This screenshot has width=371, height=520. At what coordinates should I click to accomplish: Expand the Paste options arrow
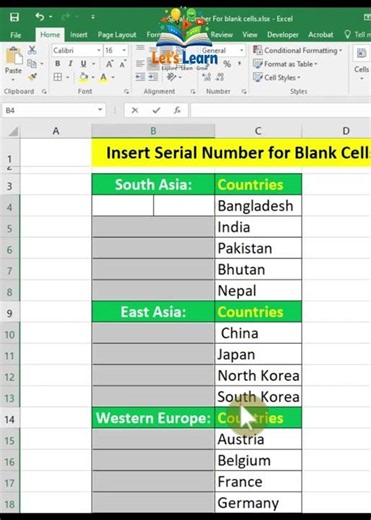pos(13,80)
